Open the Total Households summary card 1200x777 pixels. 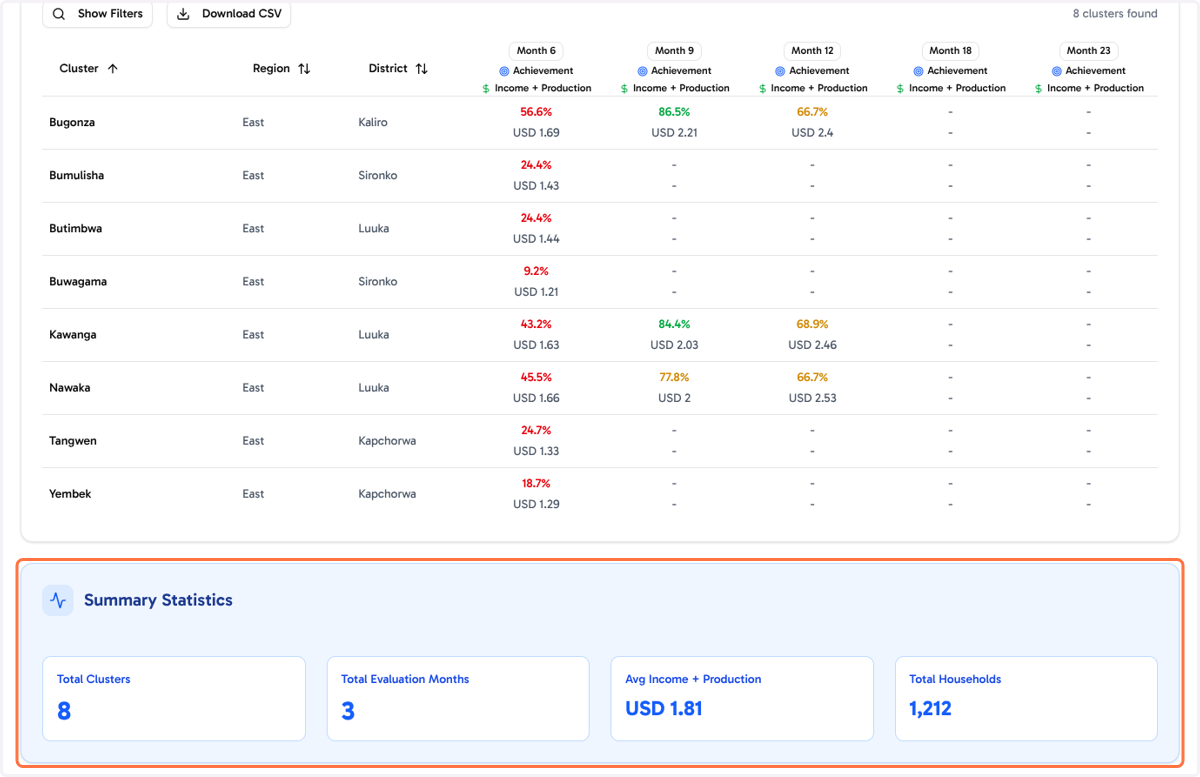click(1026, 699)
